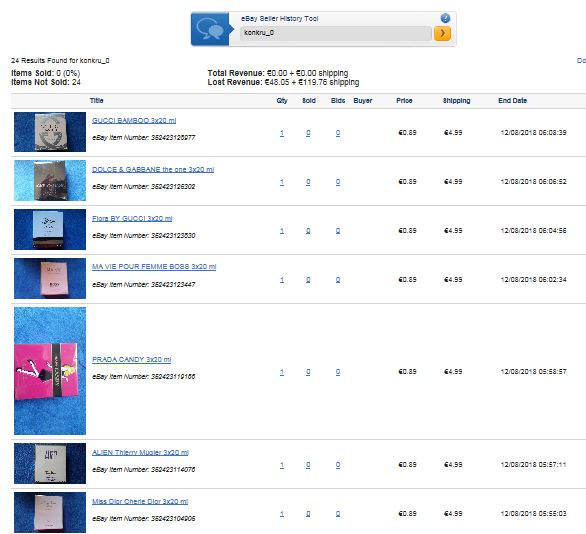Click the blue chat bubble tool icon
Viewport: 586px width, 534px height.
[210, 29]
